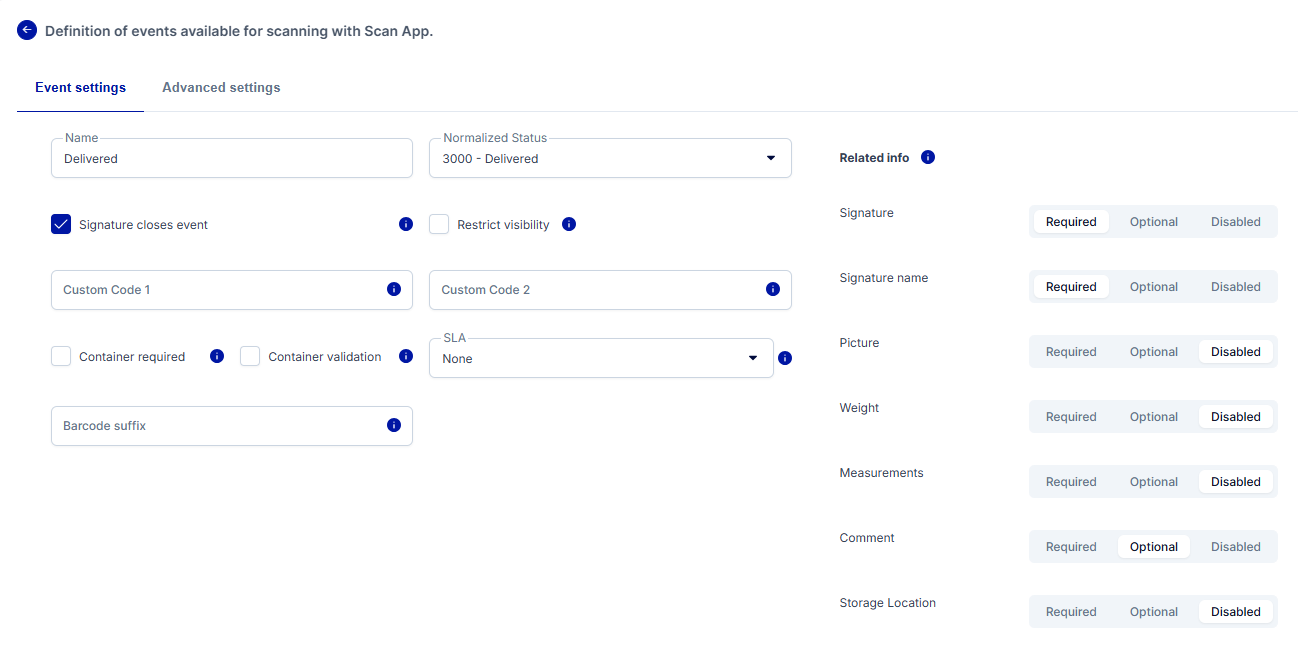Click info icon in Barcode suffix field
Screen dimensions: 1298x647
[394, 425]
